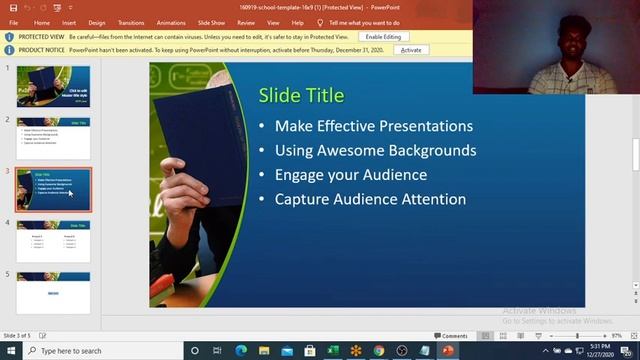Go to the Animations tab
Viewport: 640px width, 360px height.
171,23
